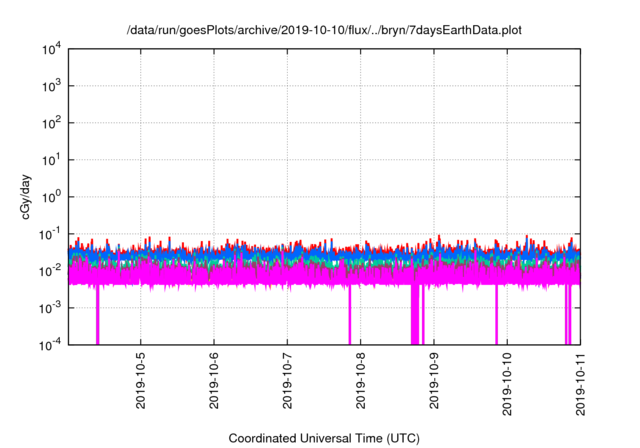
Task: Click the 10^4 y-axis tick label
Action: [51, 49]
